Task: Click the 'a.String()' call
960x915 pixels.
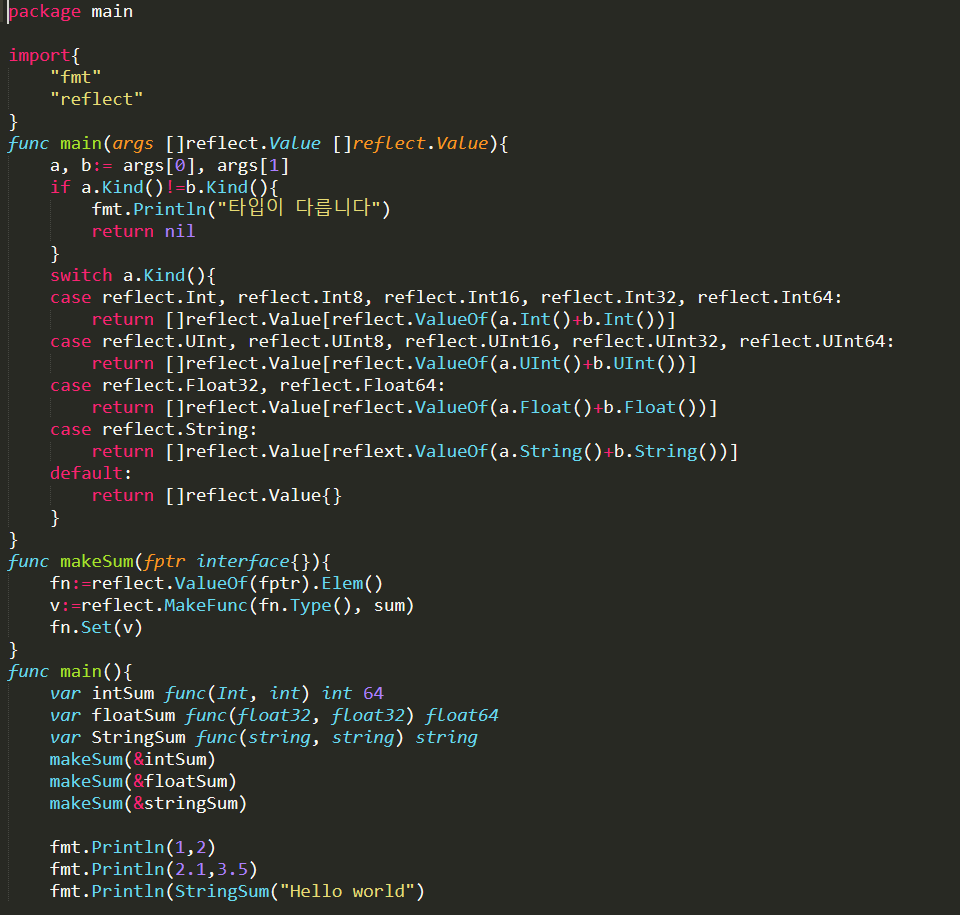Action: (x=551, y=452)
